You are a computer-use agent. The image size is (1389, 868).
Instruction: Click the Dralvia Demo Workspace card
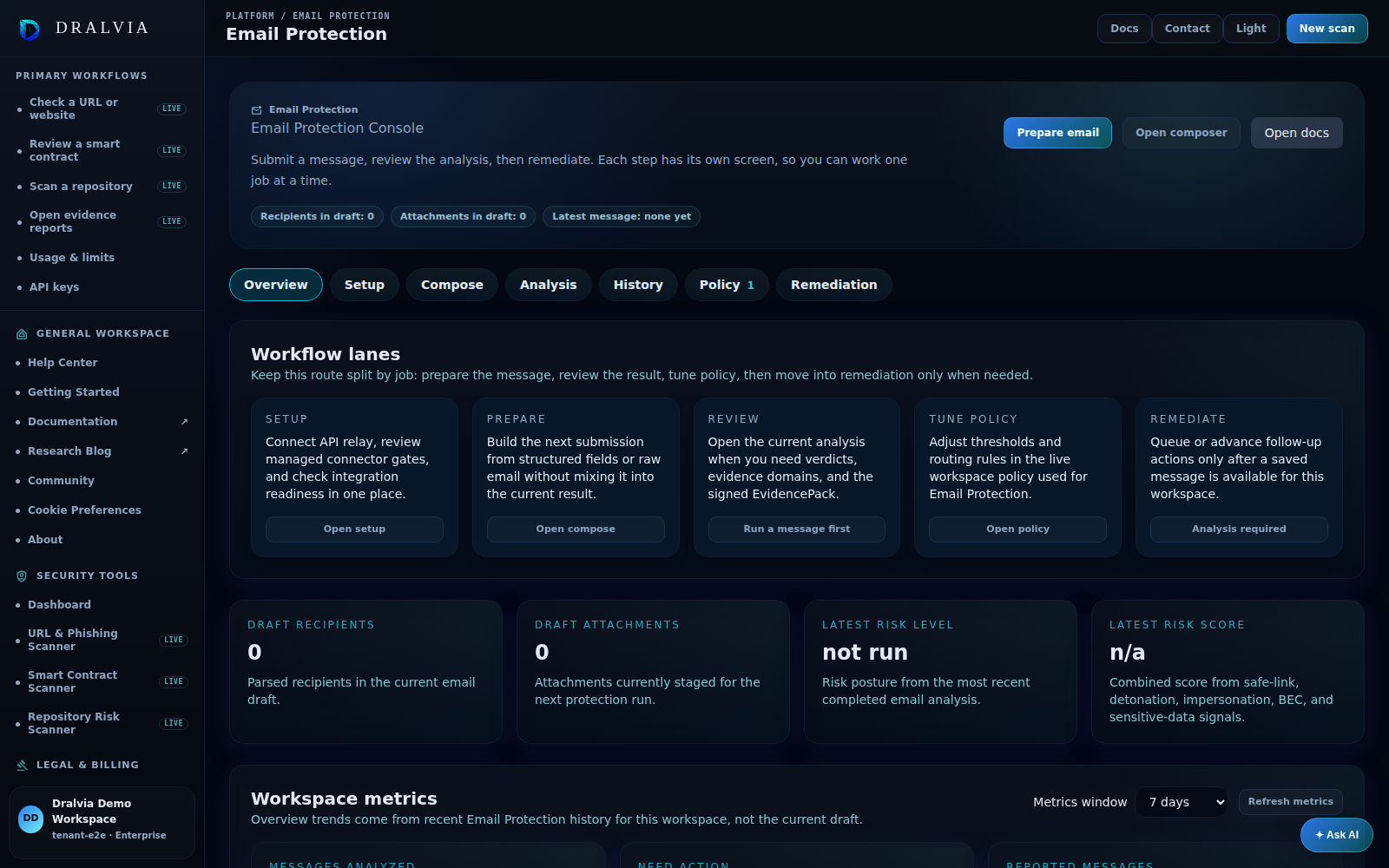point(102,823)
